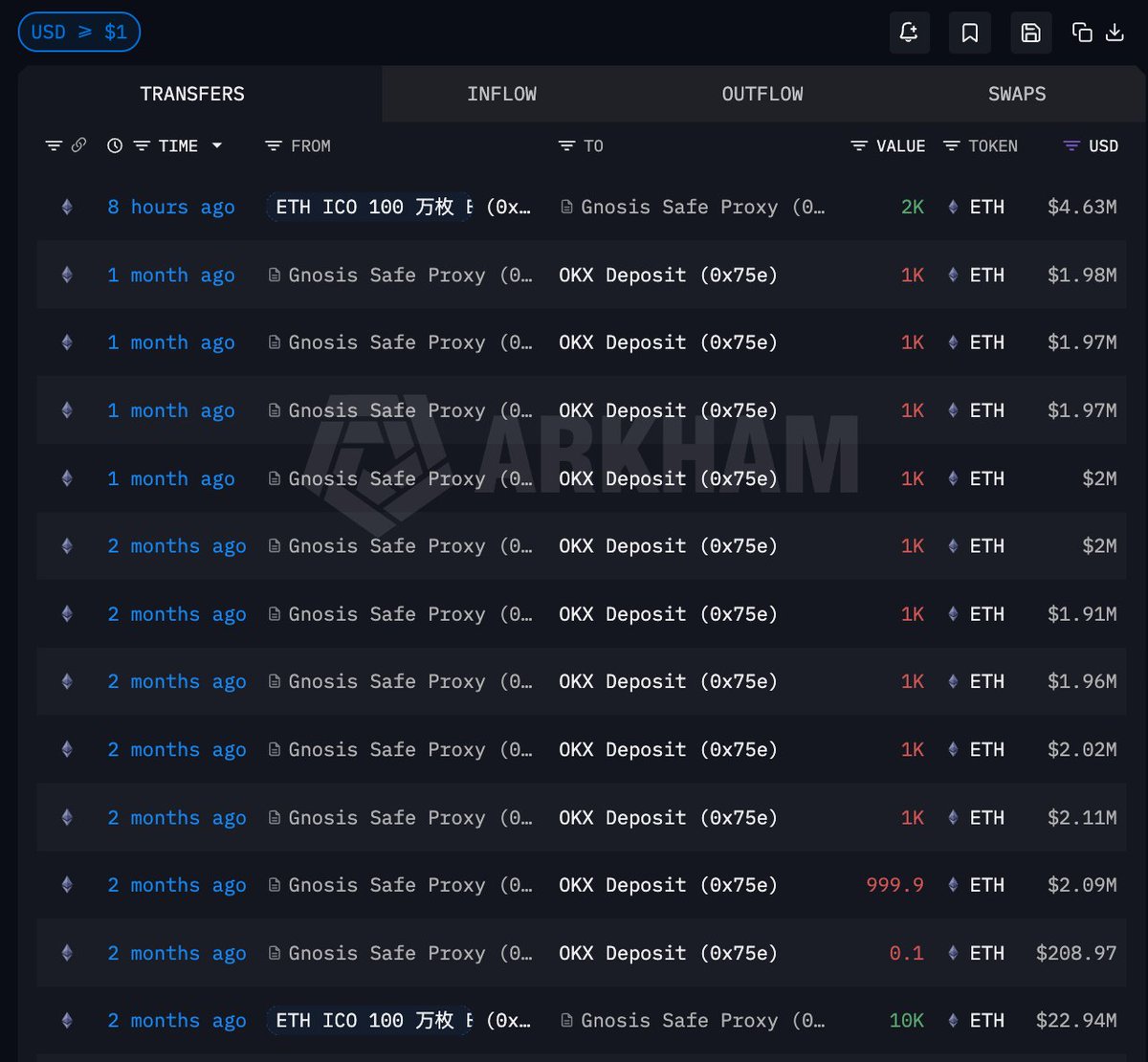Click the chain icon on the $2.11M row

click(x=67, y=818)
